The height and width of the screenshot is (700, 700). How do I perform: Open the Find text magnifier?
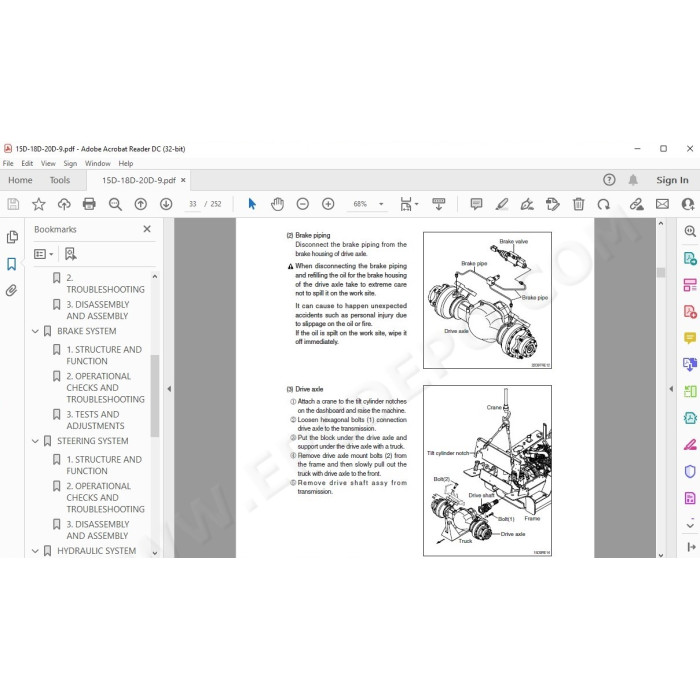(x=115, y=204)
